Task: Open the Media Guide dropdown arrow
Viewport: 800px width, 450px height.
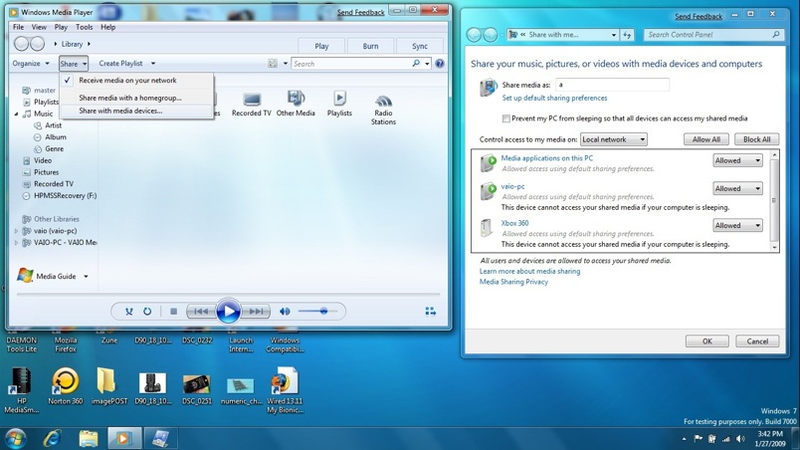Action: click(x=86, y=277)
